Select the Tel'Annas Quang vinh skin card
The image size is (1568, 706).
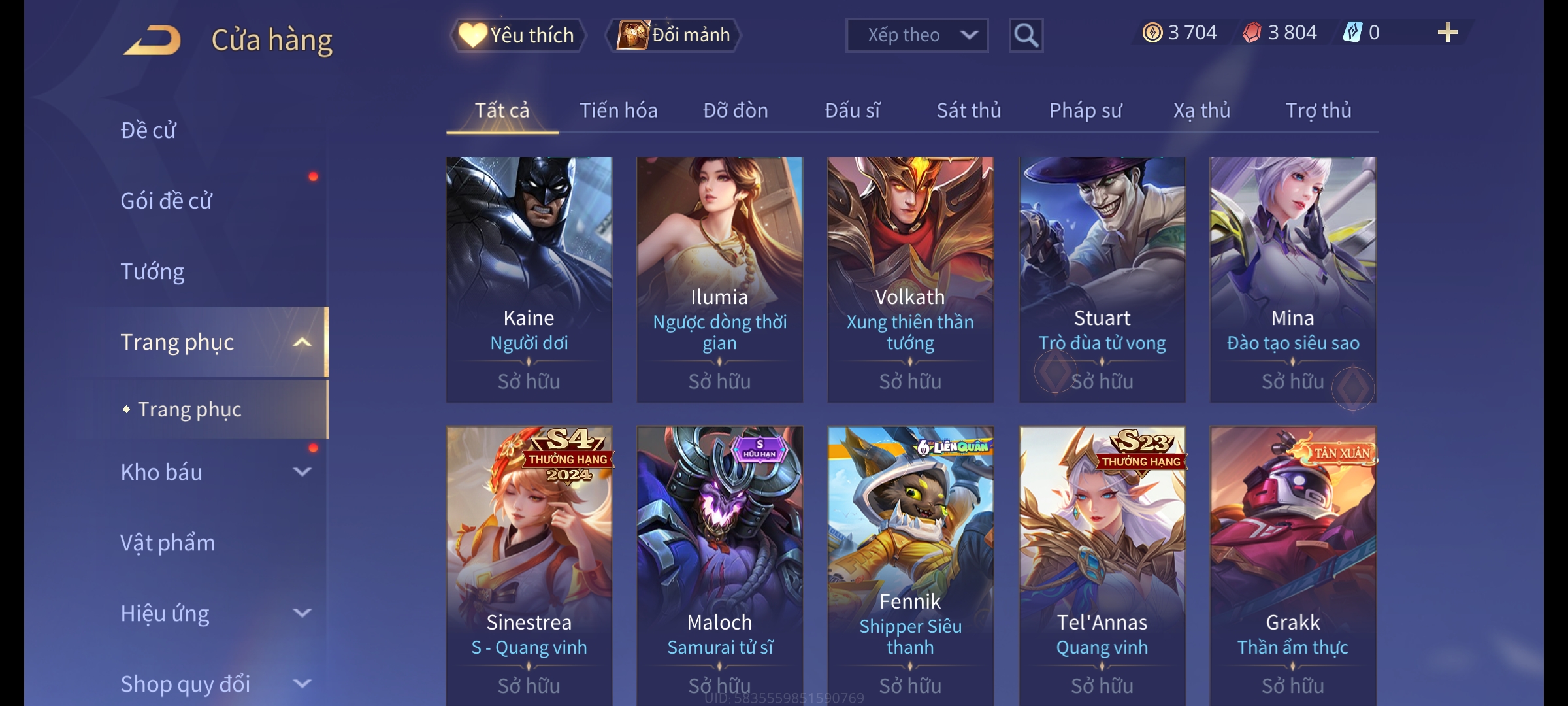click(1102, 565)
